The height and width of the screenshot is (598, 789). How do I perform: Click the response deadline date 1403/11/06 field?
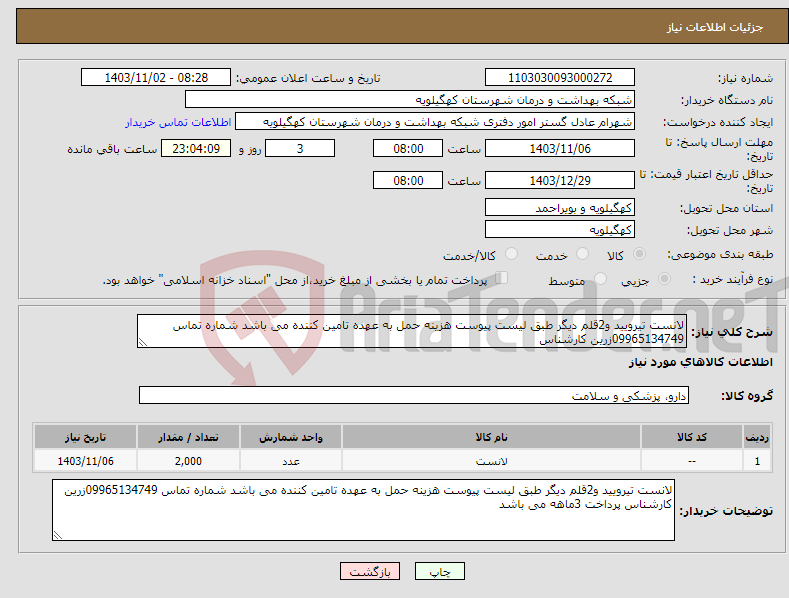(560, 148)
